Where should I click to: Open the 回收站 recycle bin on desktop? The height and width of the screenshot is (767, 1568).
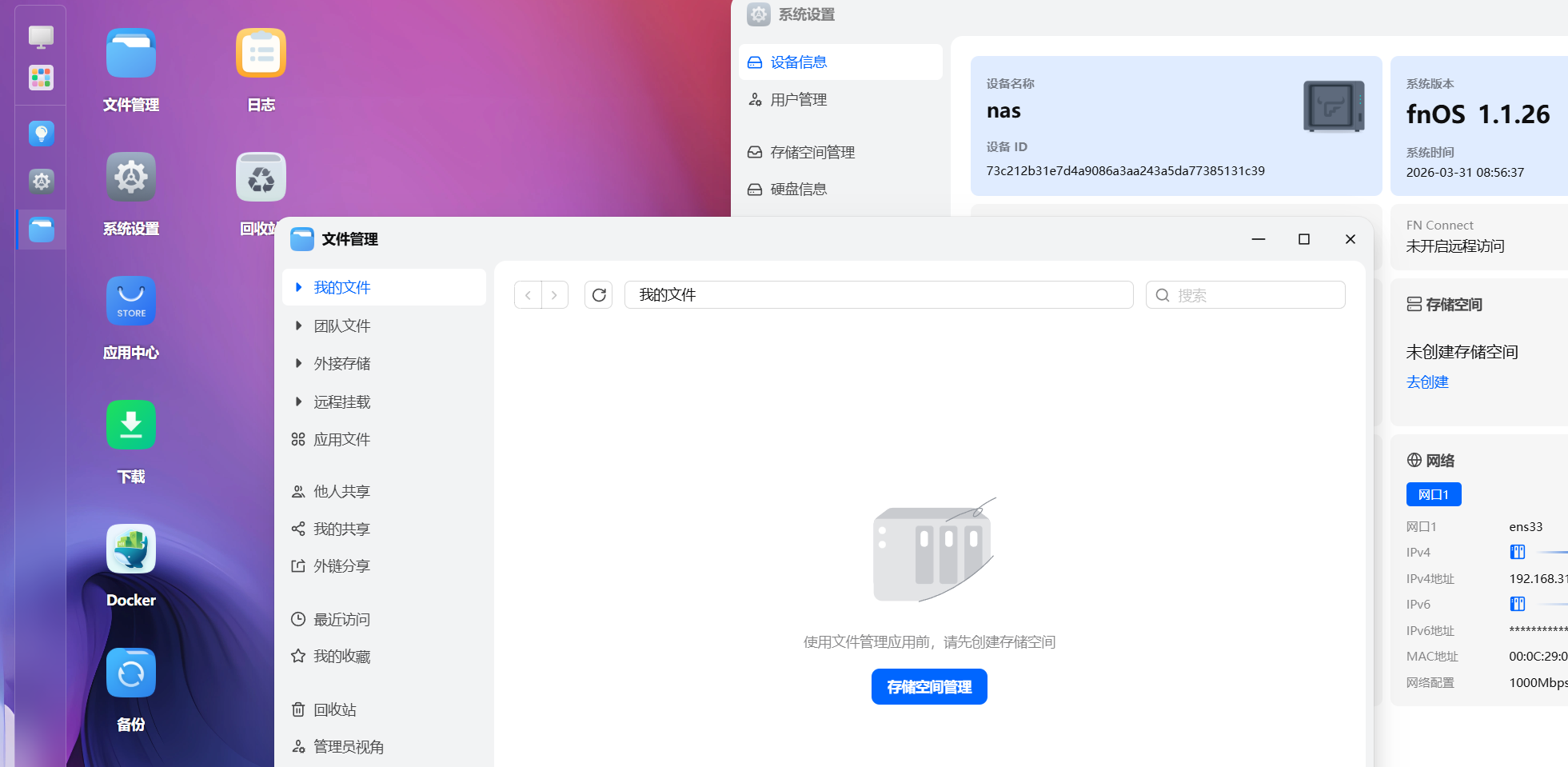tap(261, 177)
